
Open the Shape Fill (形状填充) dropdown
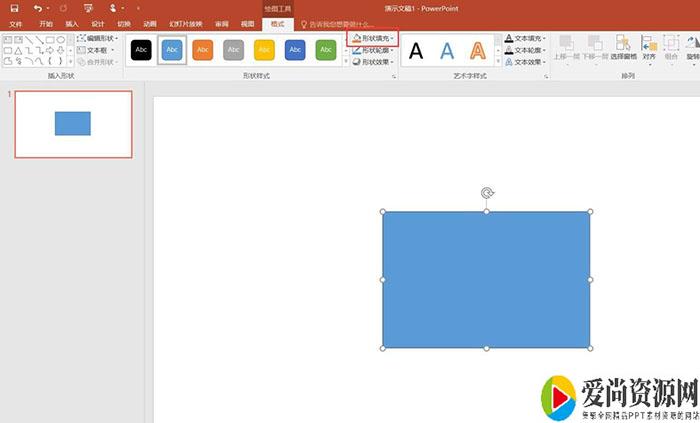tap(373, 38)
